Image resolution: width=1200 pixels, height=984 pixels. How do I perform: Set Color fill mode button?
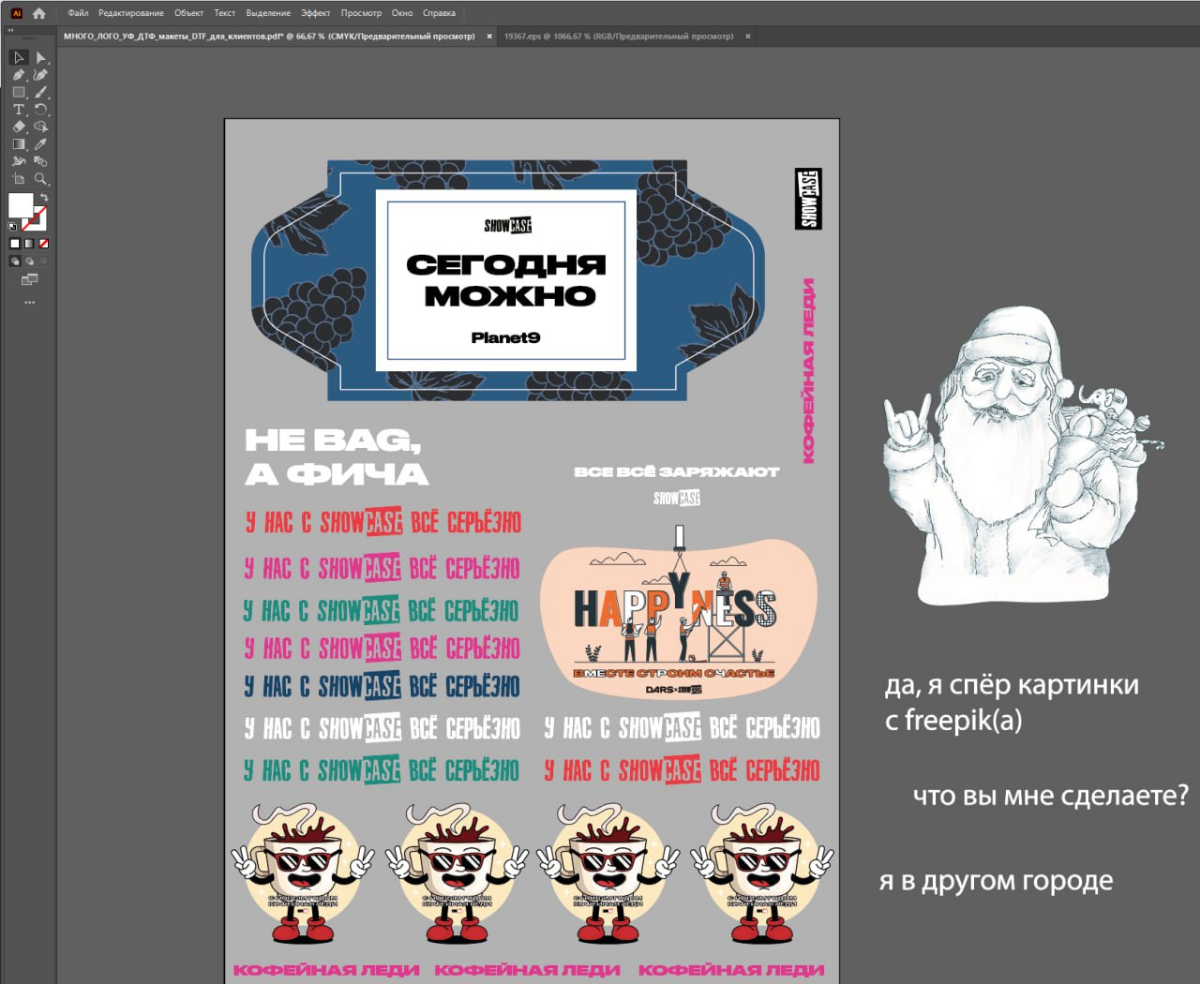[15, 243]
